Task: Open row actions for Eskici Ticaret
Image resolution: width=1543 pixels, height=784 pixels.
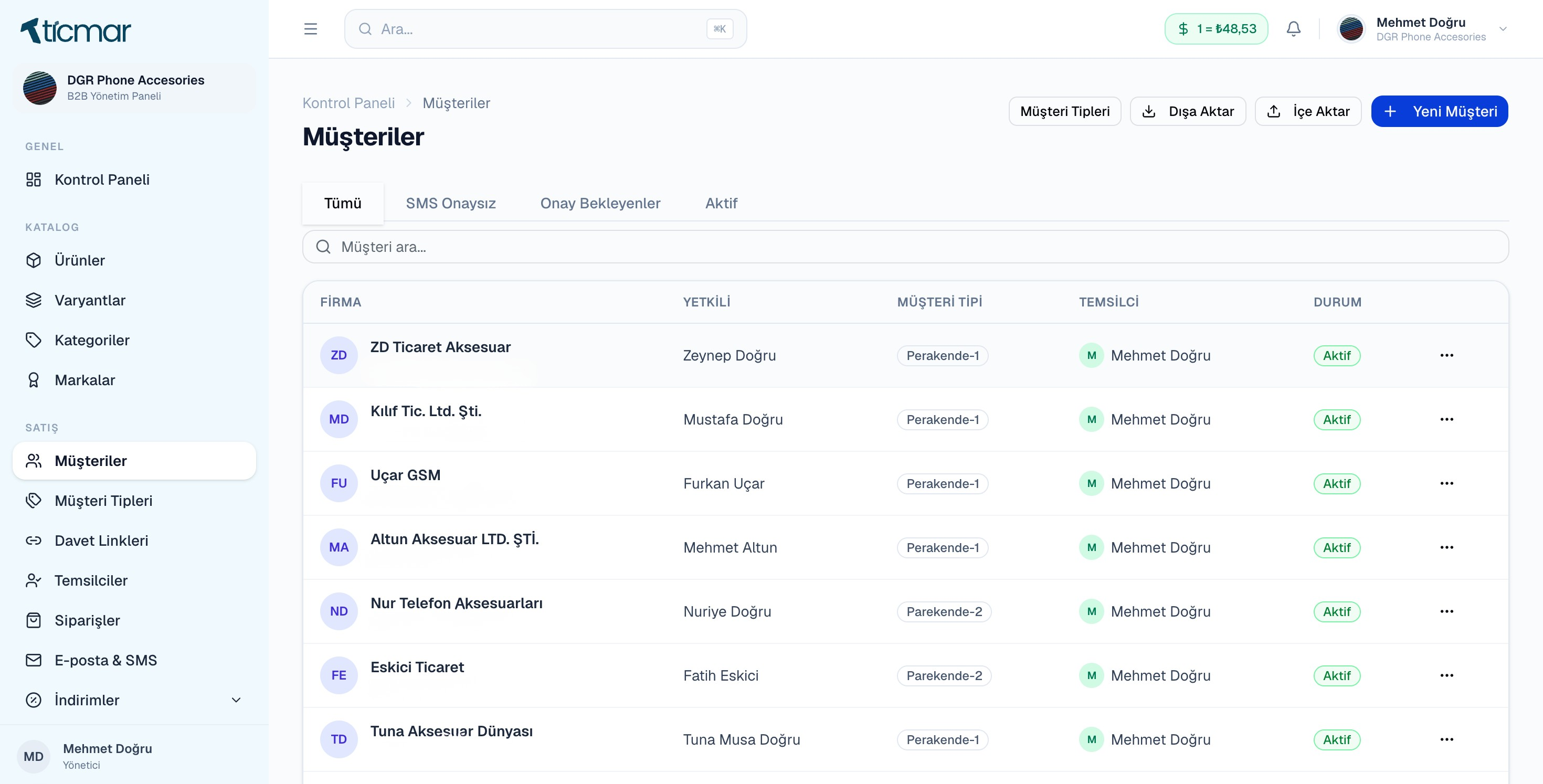Action: (x=1446, y=675)
